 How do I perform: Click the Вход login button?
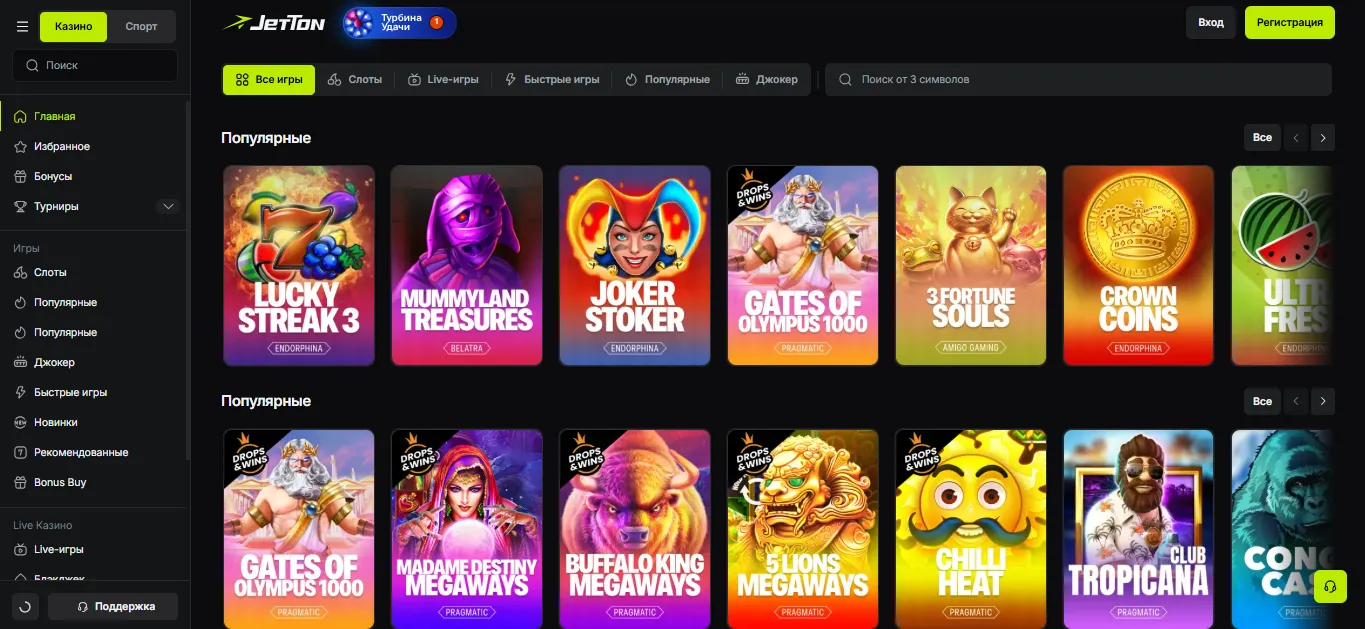coord(1211,22)
